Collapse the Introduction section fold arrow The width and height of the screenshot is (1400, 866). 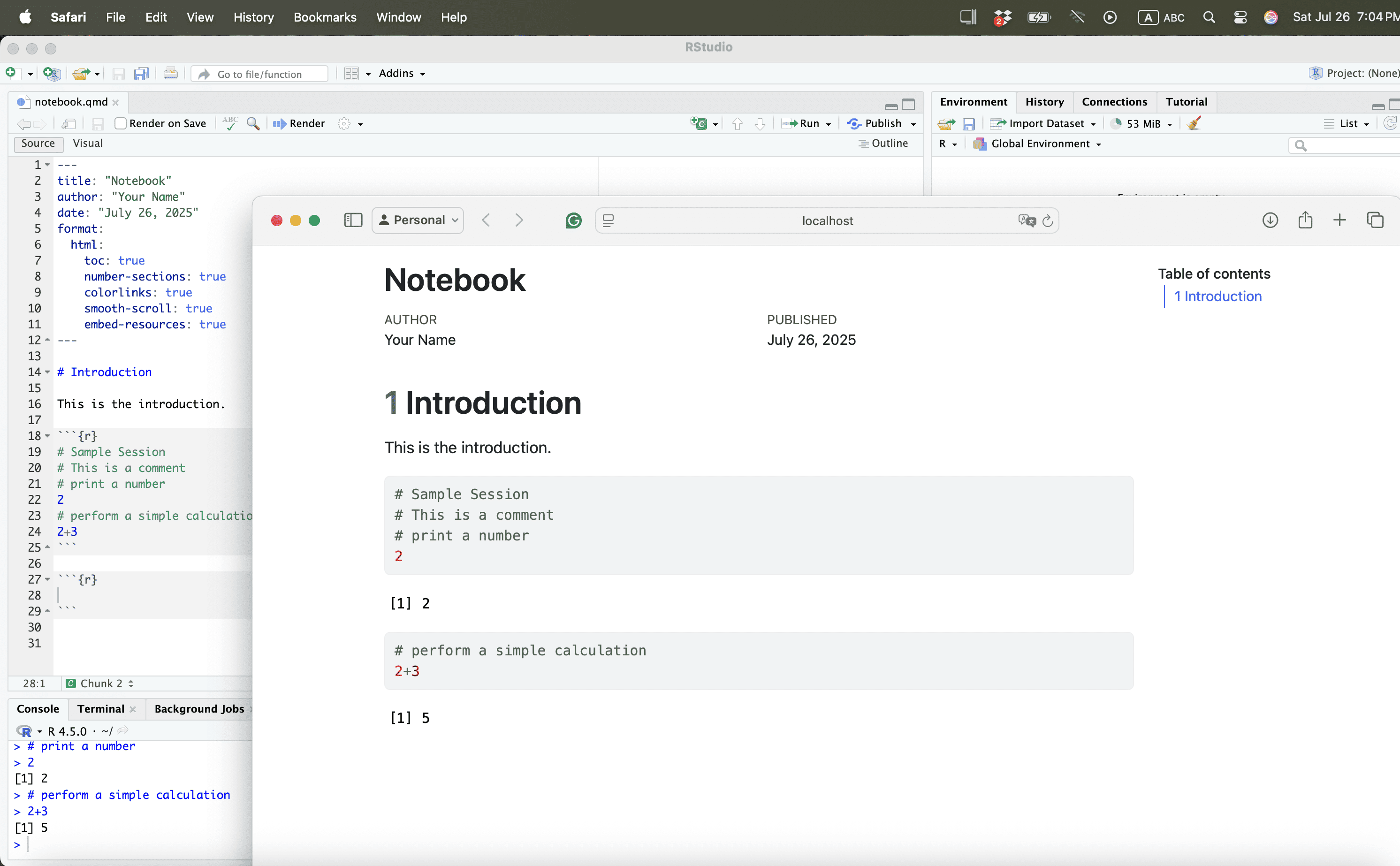click(x=47, y=372)
